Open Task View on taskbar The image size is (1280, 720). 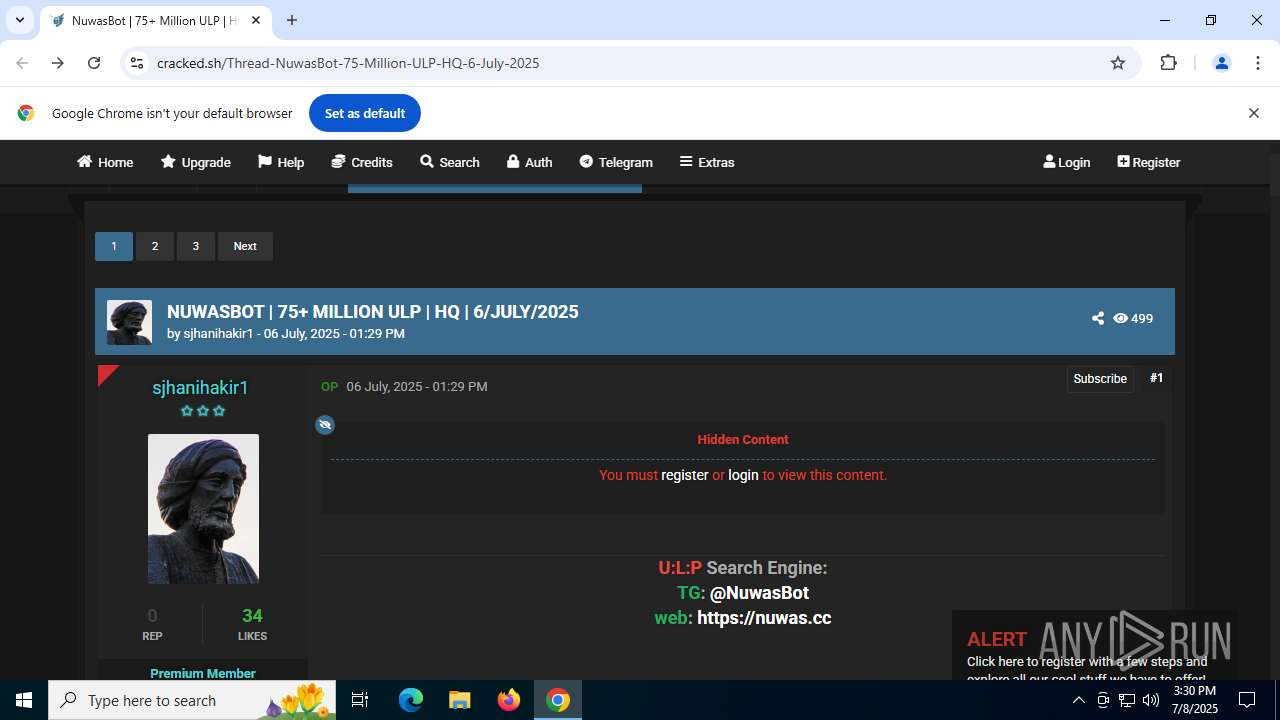point(360,700)
